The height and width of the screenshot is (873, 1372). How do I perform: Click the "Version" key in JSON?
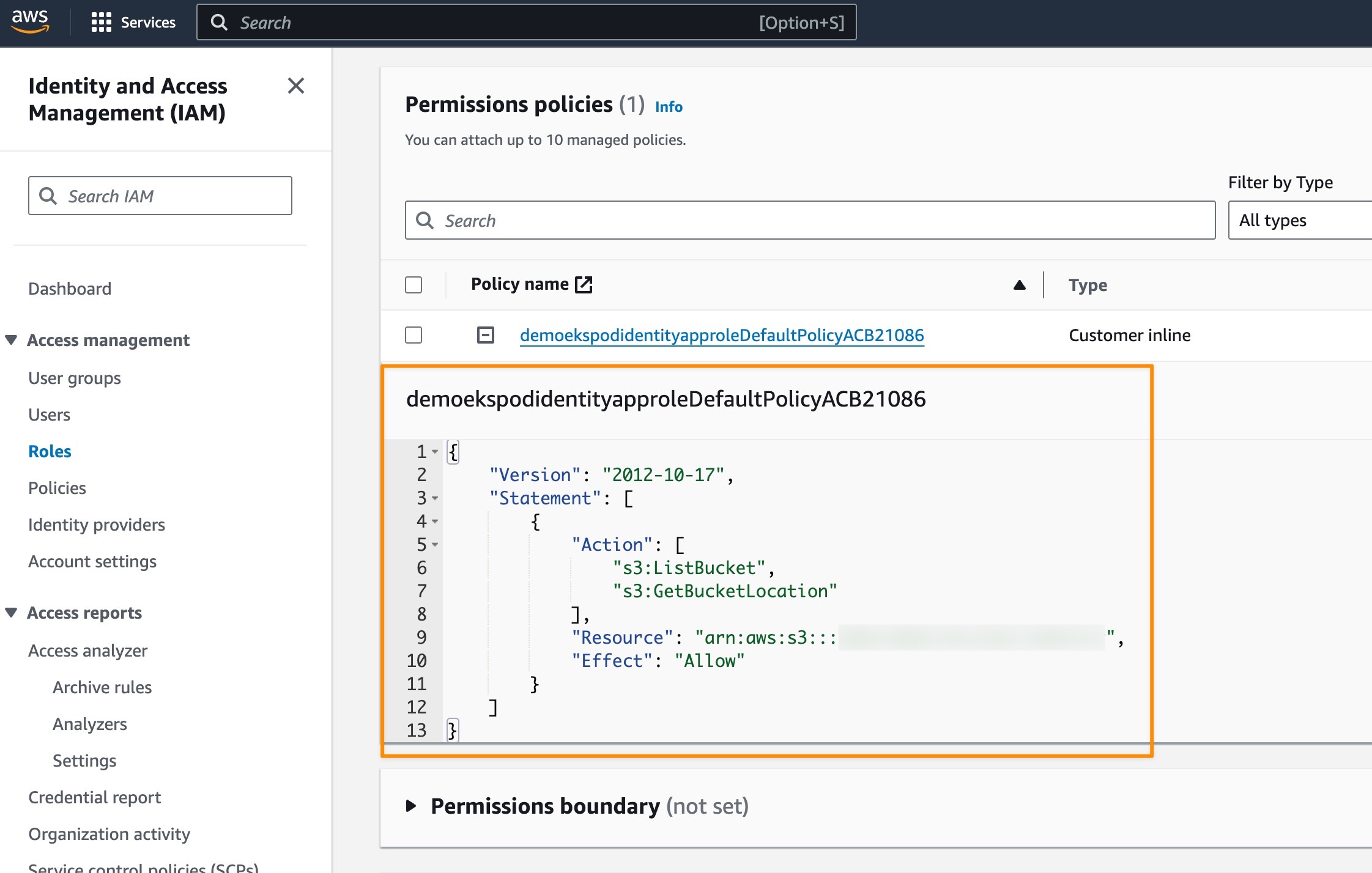pos(535,475)
